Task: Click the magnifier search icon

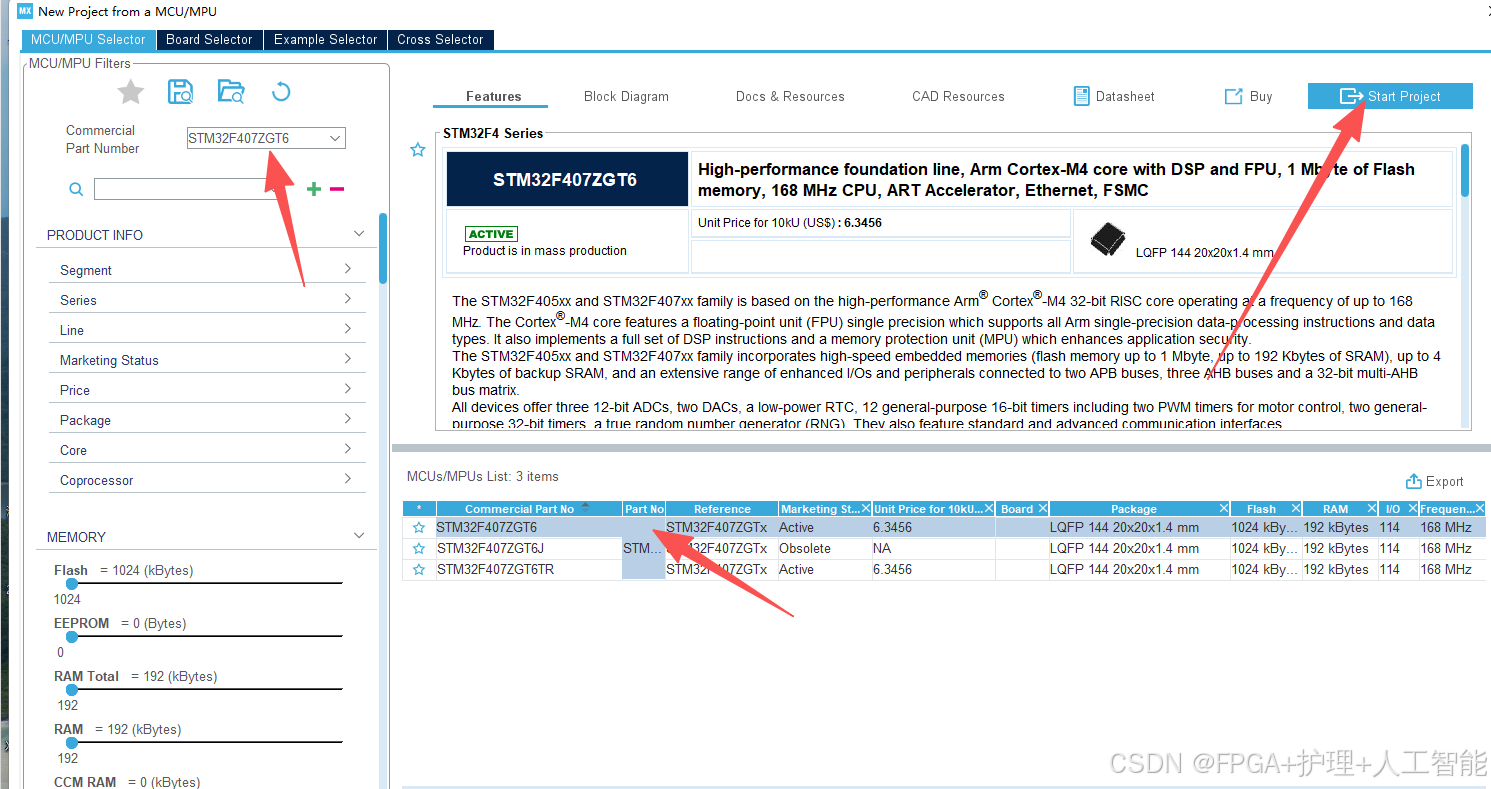Action: tap(76, 189)
